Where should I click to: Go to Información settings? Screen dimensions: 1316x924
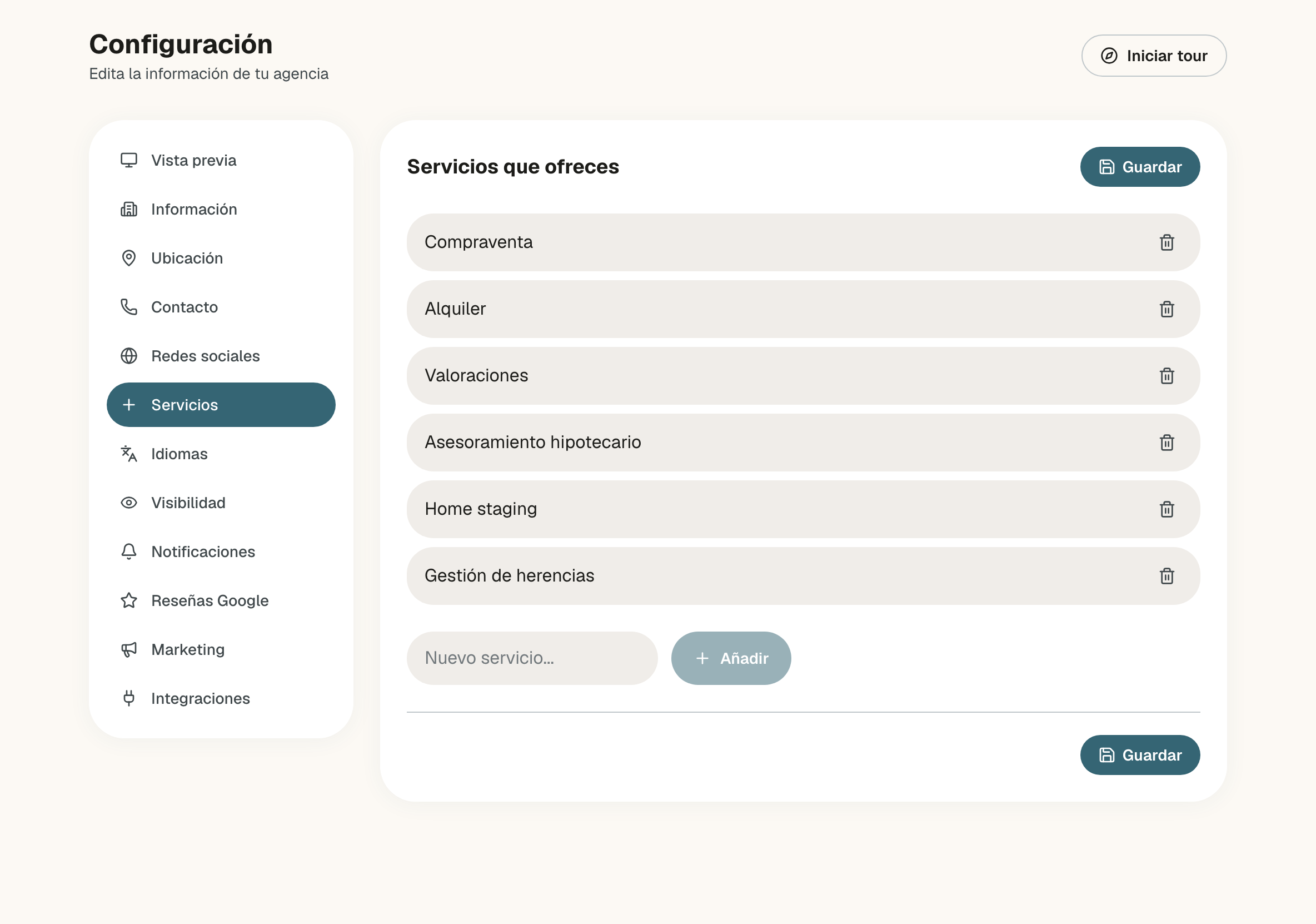(x=221, y=210)
